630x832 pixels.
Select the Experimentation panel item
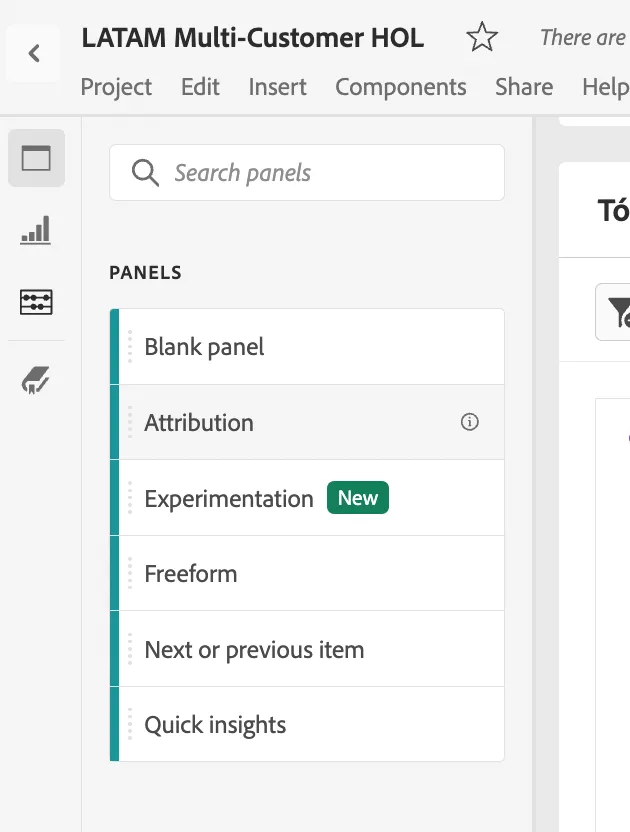[307, 498]
